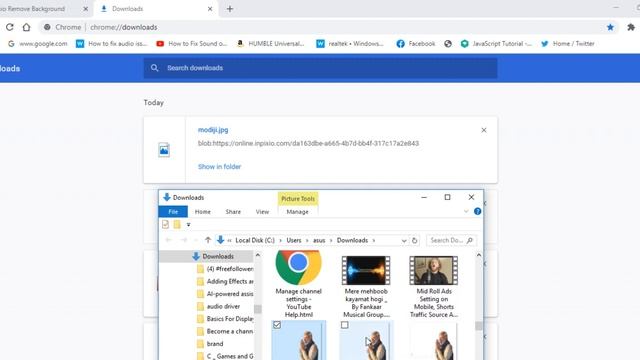The image size is (640, 360).
Task: Open realtek Windows bookmark
Action: [x=350, y=44]
